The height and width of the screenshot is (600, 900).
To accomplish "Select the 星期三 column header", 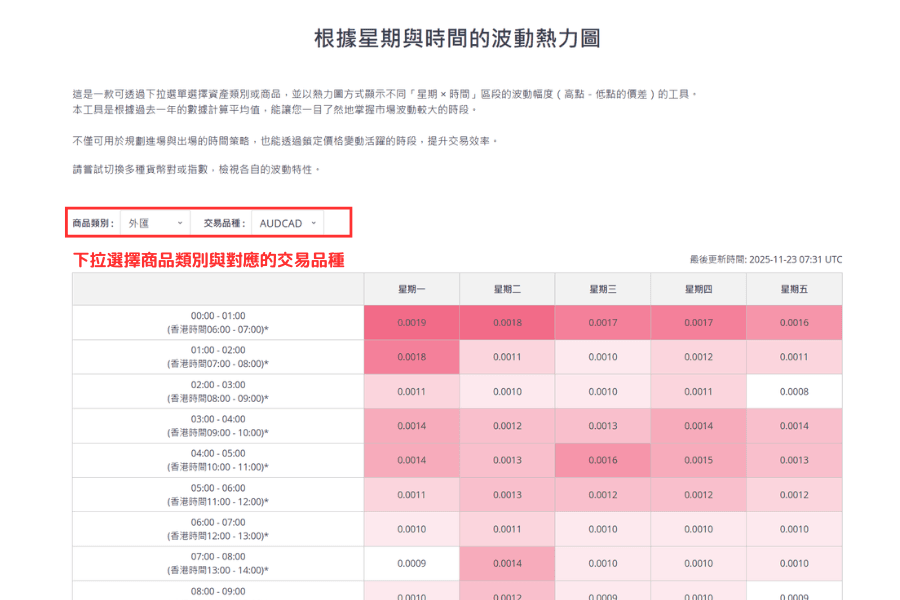I will click(603, 288).
